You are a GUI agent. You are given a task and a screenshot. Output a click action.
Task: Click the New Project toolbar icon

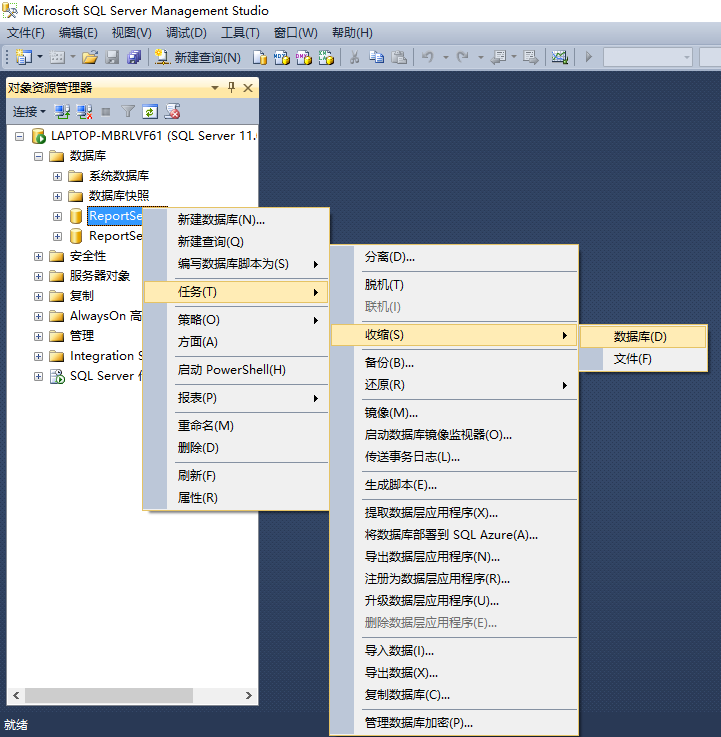pos(24,57)
